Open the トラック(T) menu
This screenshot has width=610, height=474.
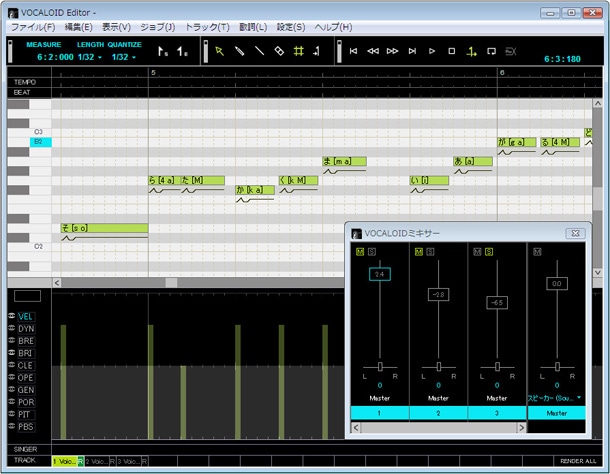tap(207, 27)
